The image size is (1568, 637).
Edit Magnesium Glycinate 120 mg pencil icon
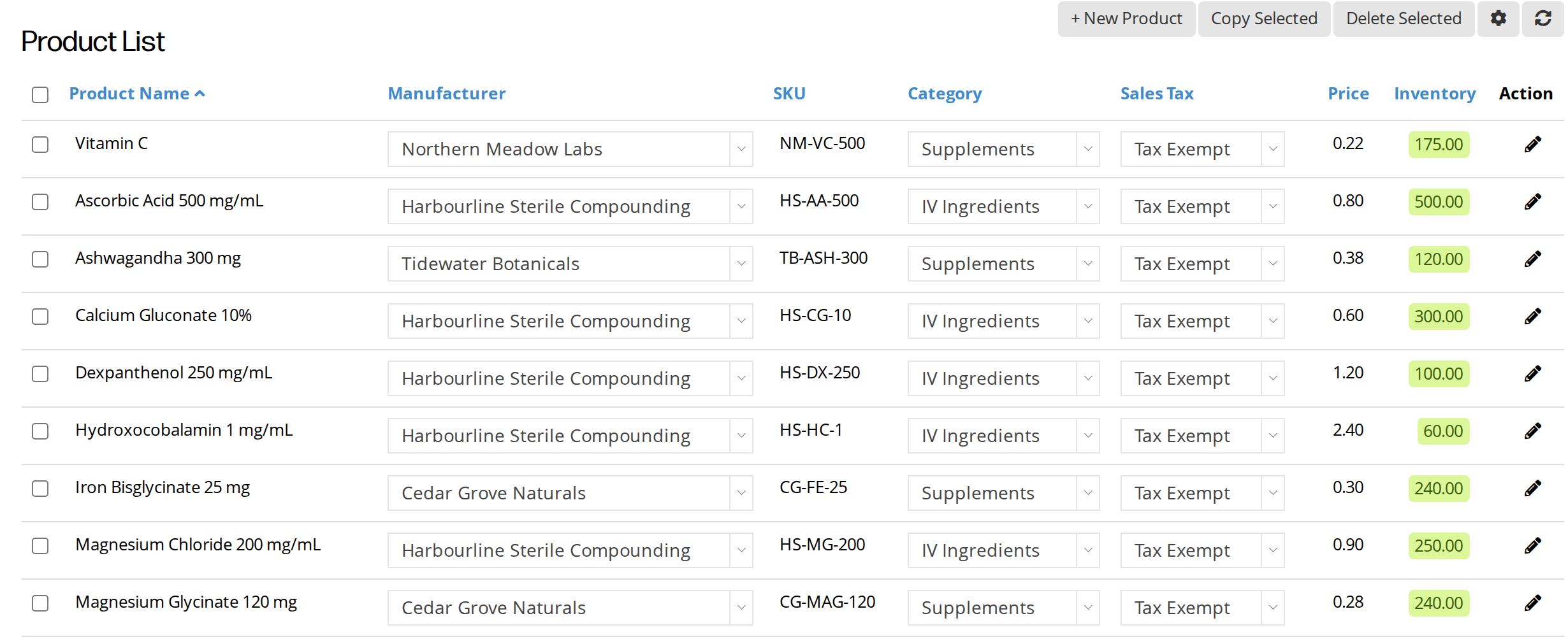(x=1533, y=603)
